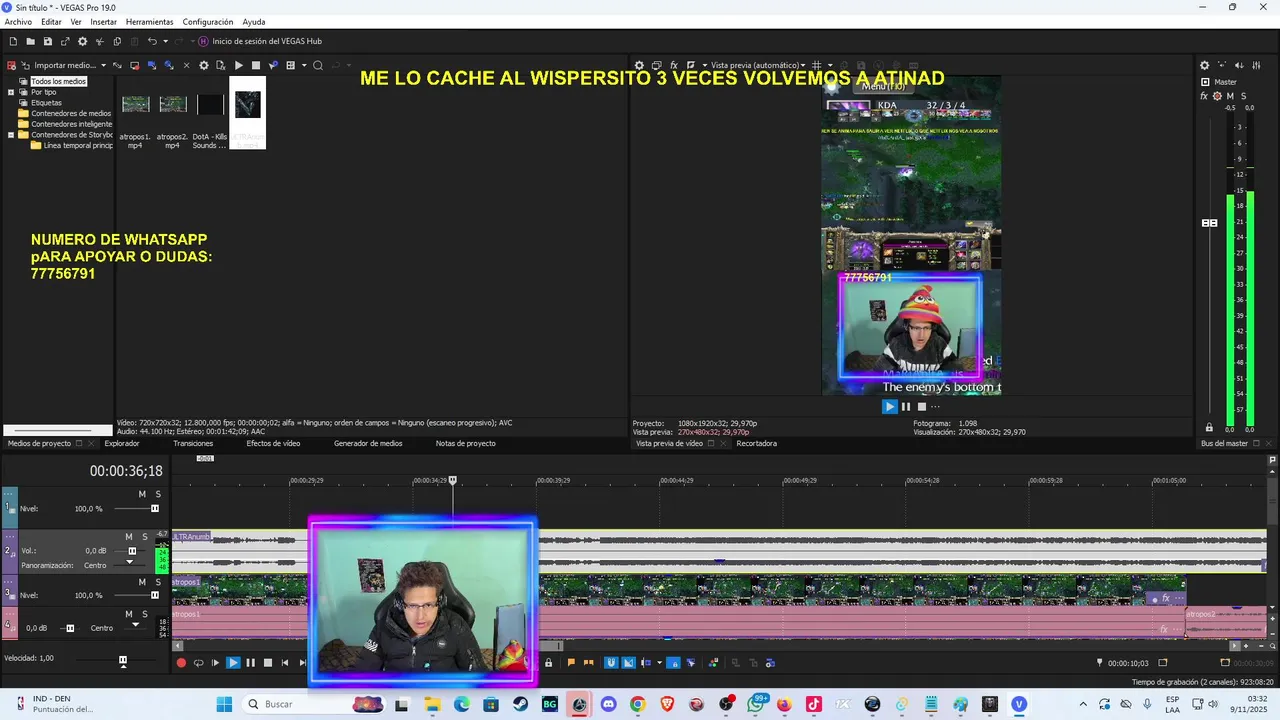
Task: Start media preview play in Project Media toolbar
Action: pos(238,65)
